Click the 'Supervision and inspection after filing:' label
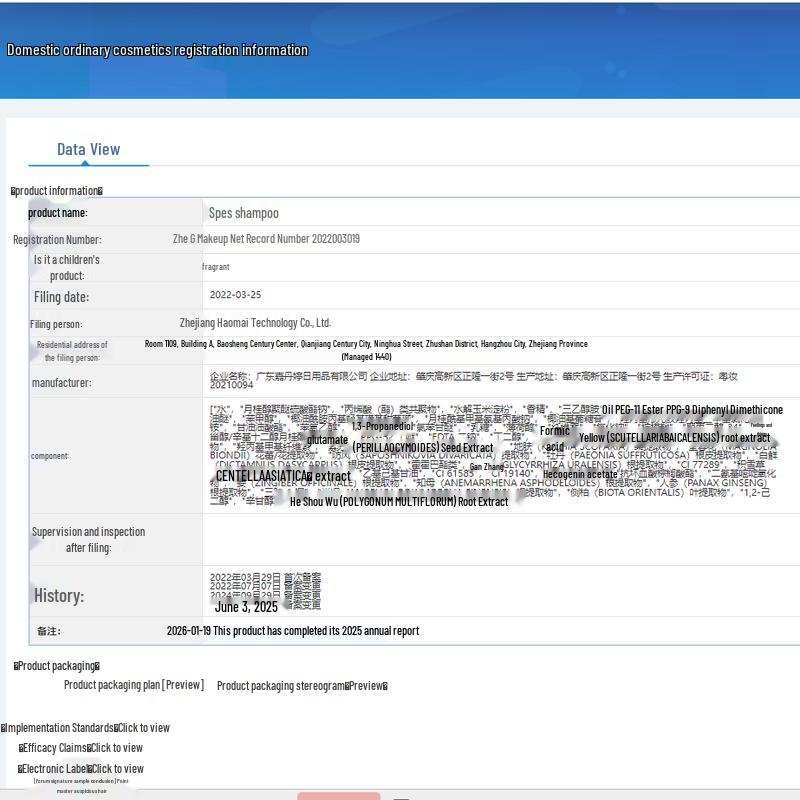Viewport: 800px width, 800px height. (88, 539)
